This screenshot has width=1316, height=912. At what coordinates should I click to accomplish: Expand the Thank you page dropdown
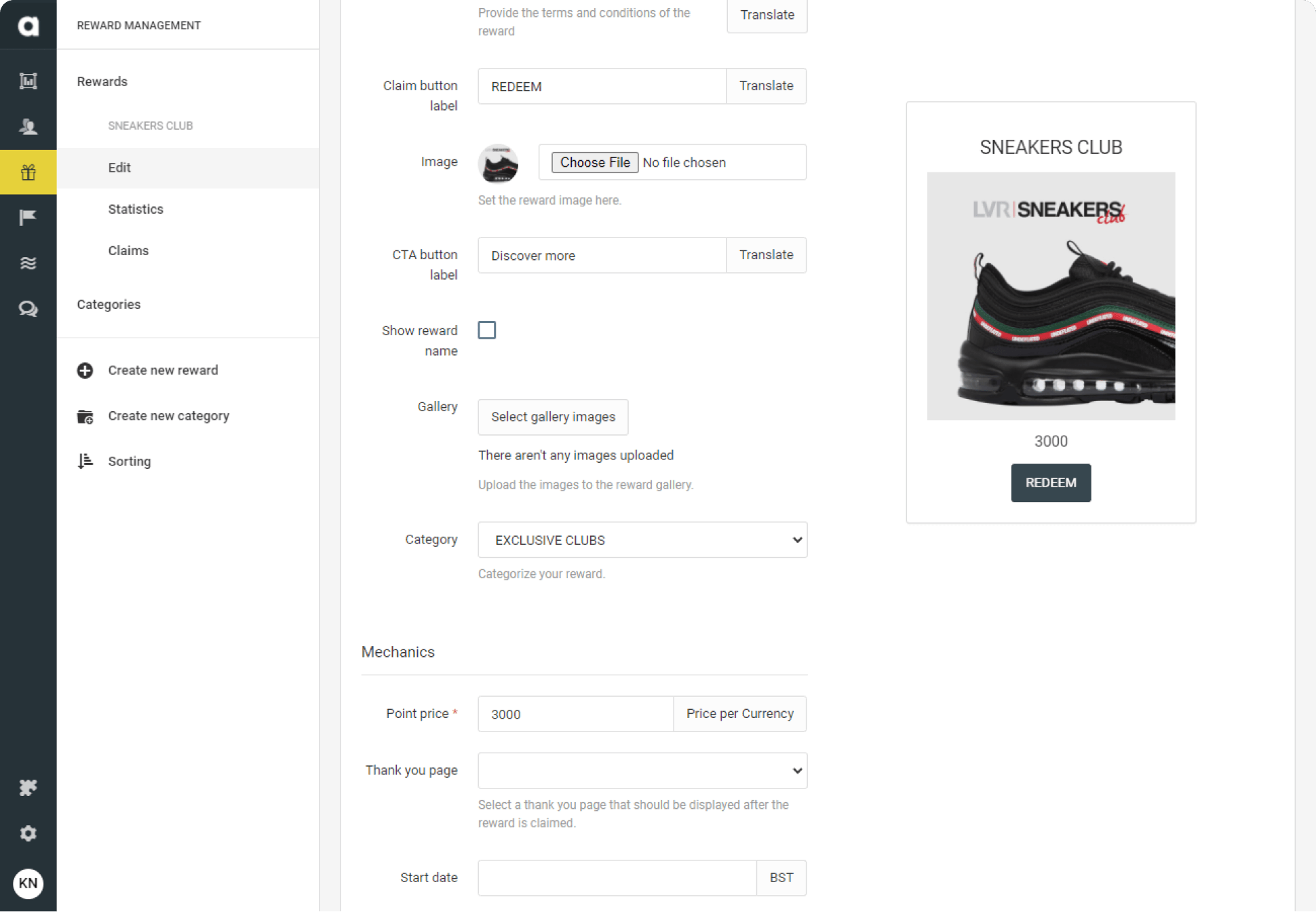click(642, 770)
